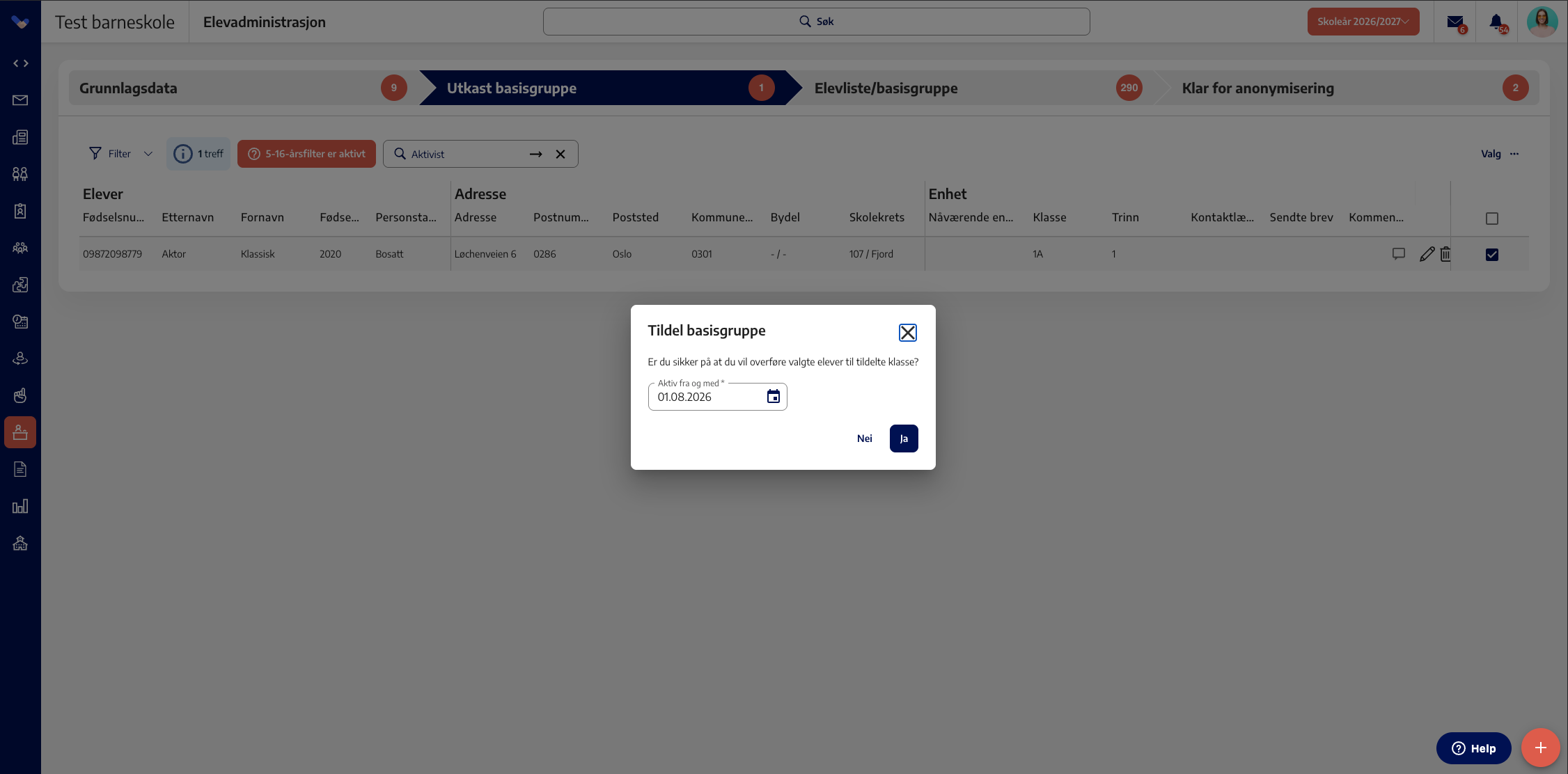This screenshot has height=774, width=1568.
Task: Open the messages envelope in top bar
Action: (x=1455, y=22)
